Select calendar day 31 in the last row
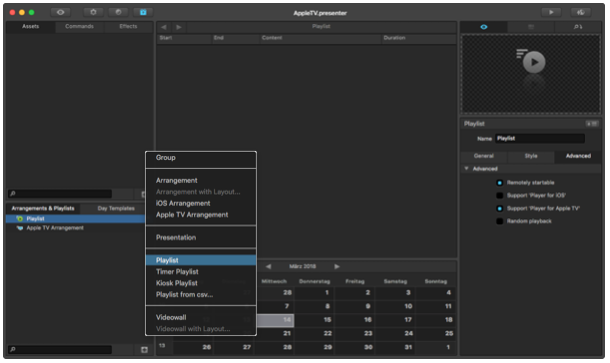The image size is (610, 363). pos(395,347)
